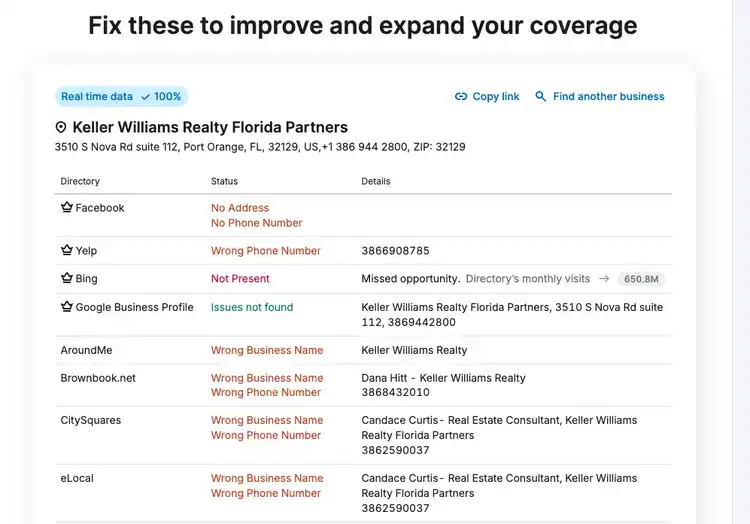
Task: Click AroundMe's Keller Williams Realty detail
Action: (x=414, y=350)
